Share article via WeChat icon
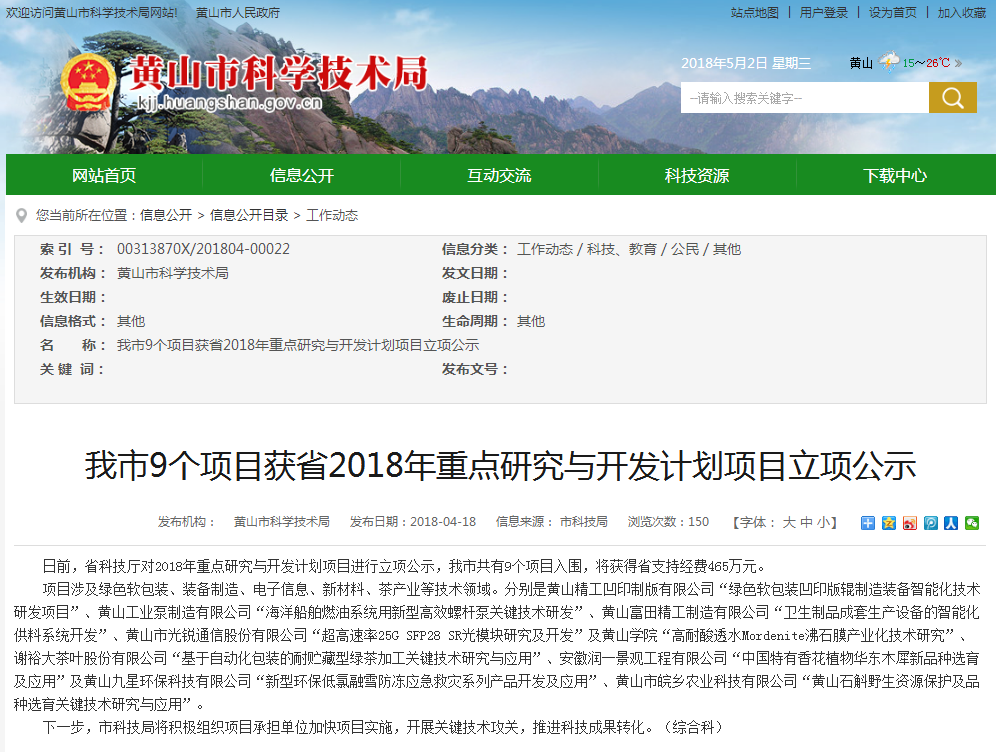Viewport: 996px width, 752px height. tap(972, 522)
